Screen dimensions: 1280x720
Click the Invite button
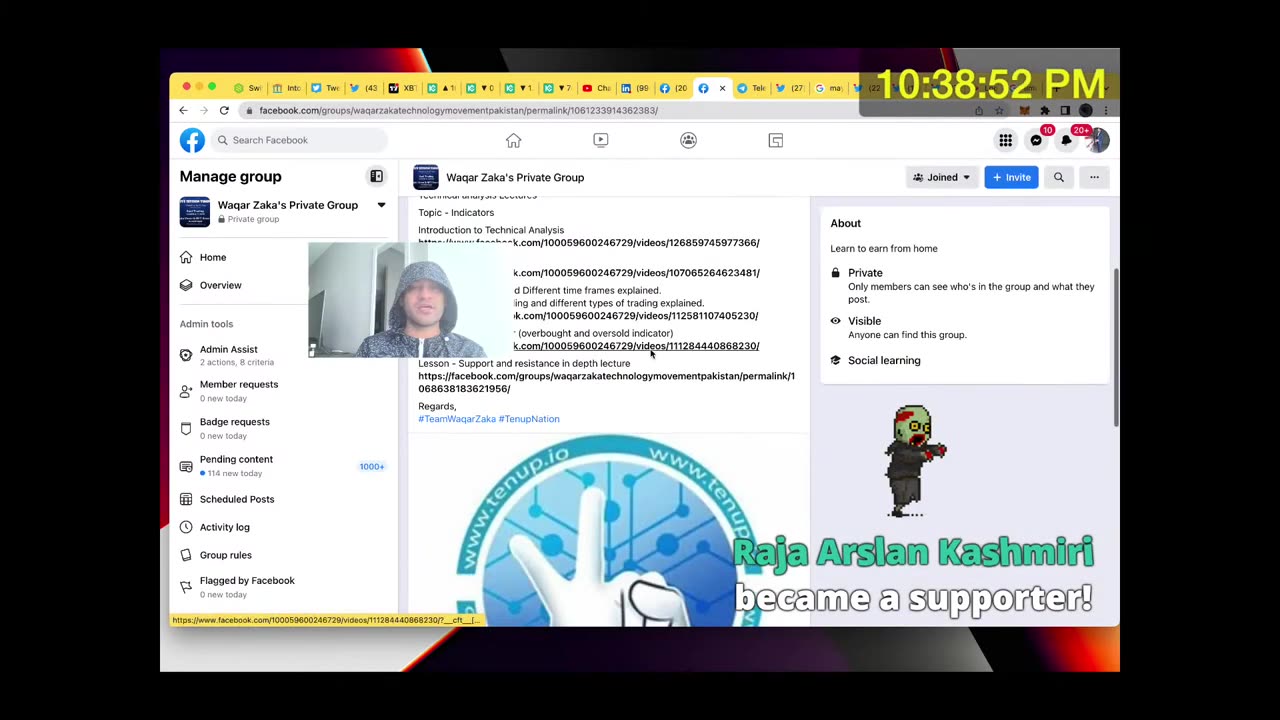[x=1011, y=177]
